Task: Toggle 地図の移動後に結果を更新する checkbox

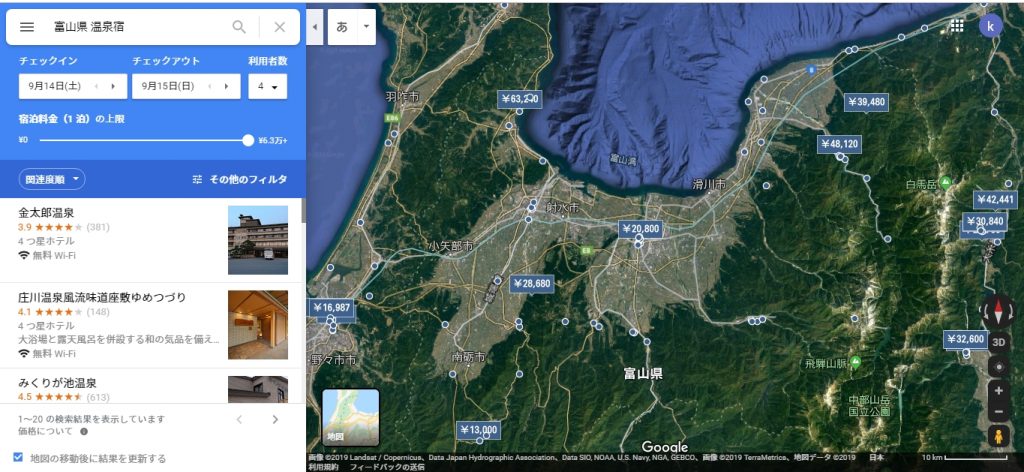Action: point(18,457)
